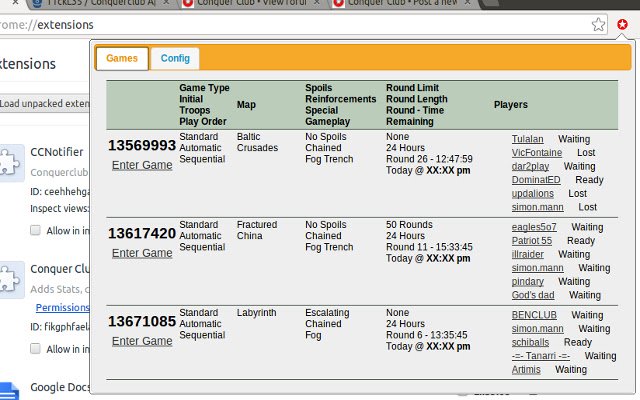Click schiballs' Ready status

[x=578, y=342]
